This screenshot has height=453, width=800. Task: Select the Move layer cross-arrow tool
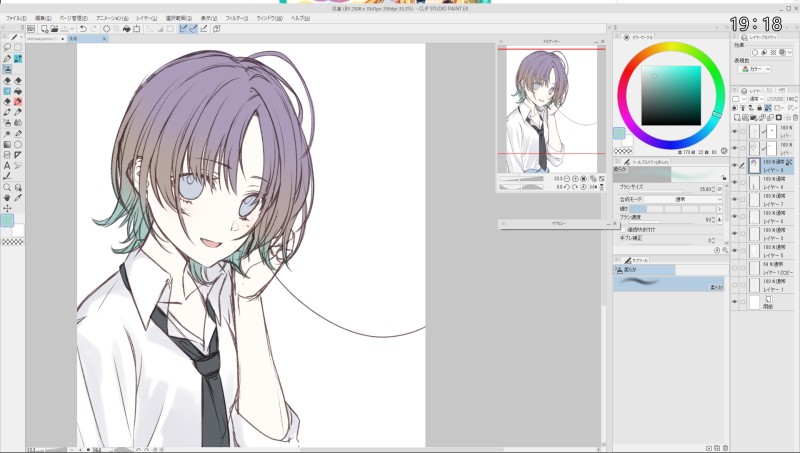point(7,208)
